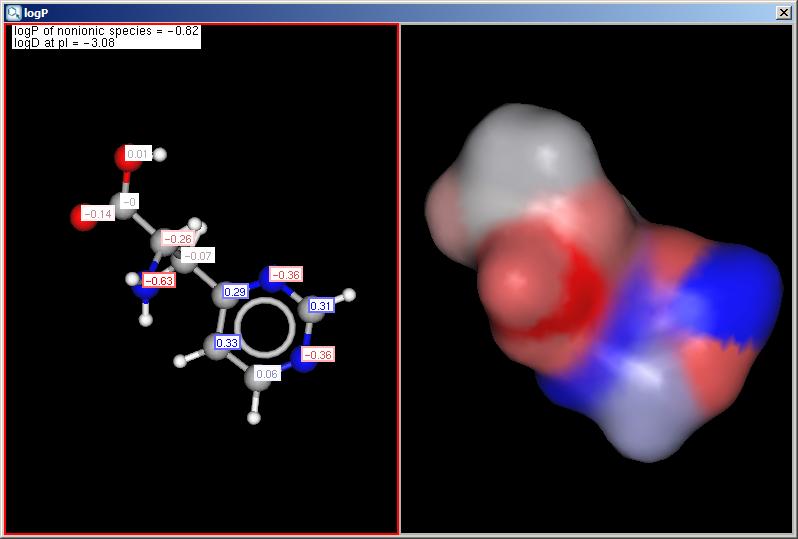This screenshot has height=539, width=798.
Task: Select the -0.14 oxygen atom label
Action: [97, 214]
